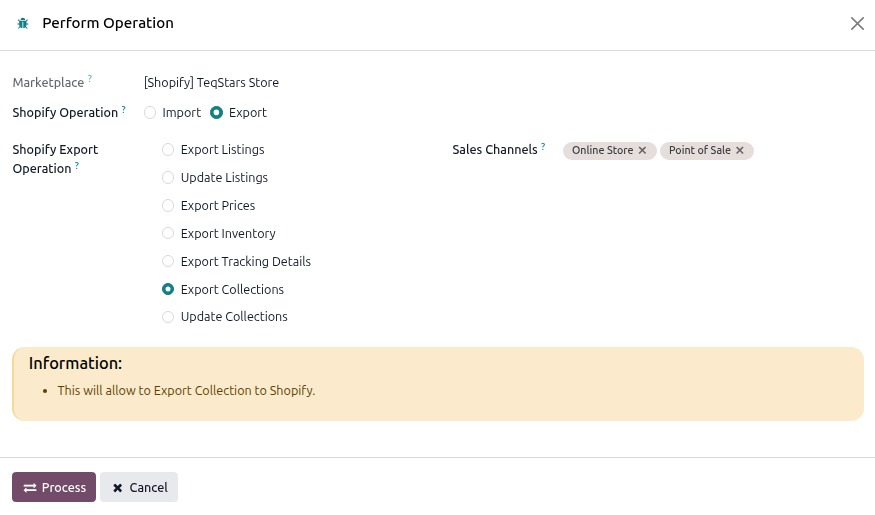Select the Export radio option

click(217, 113)
